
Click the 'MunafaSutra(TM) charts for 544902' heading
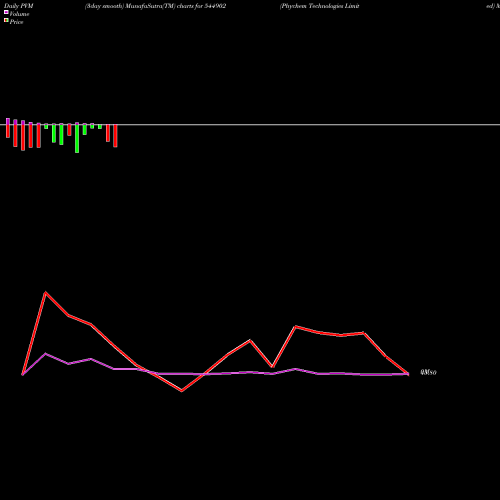point(176,6)
